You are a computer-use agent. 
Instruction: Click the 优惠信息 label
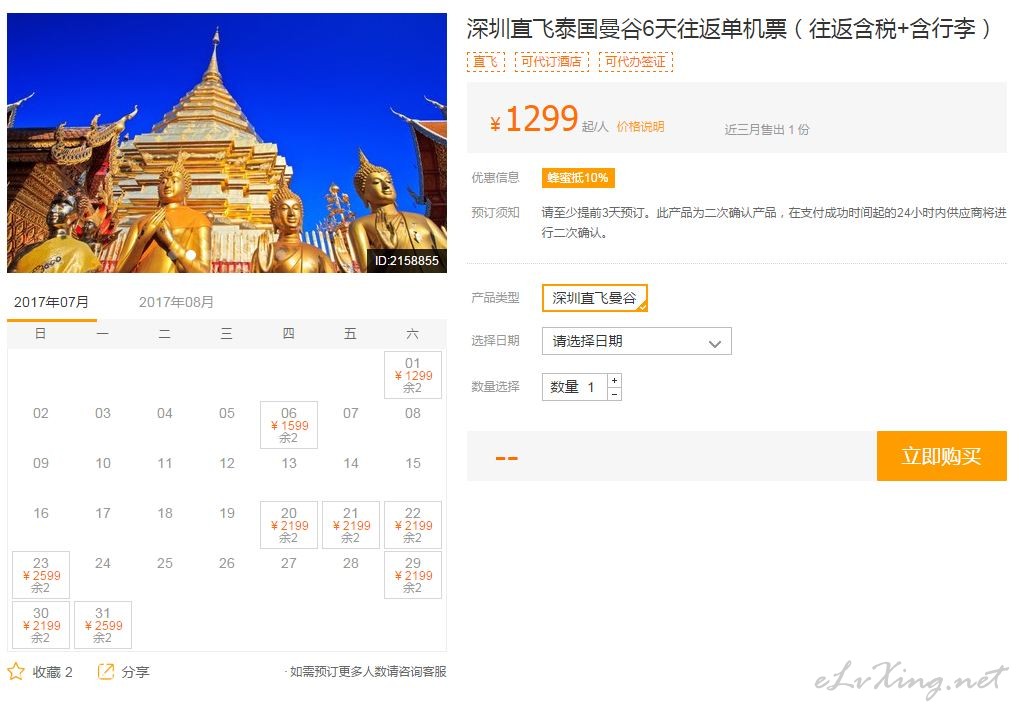(x=495, y=177)
